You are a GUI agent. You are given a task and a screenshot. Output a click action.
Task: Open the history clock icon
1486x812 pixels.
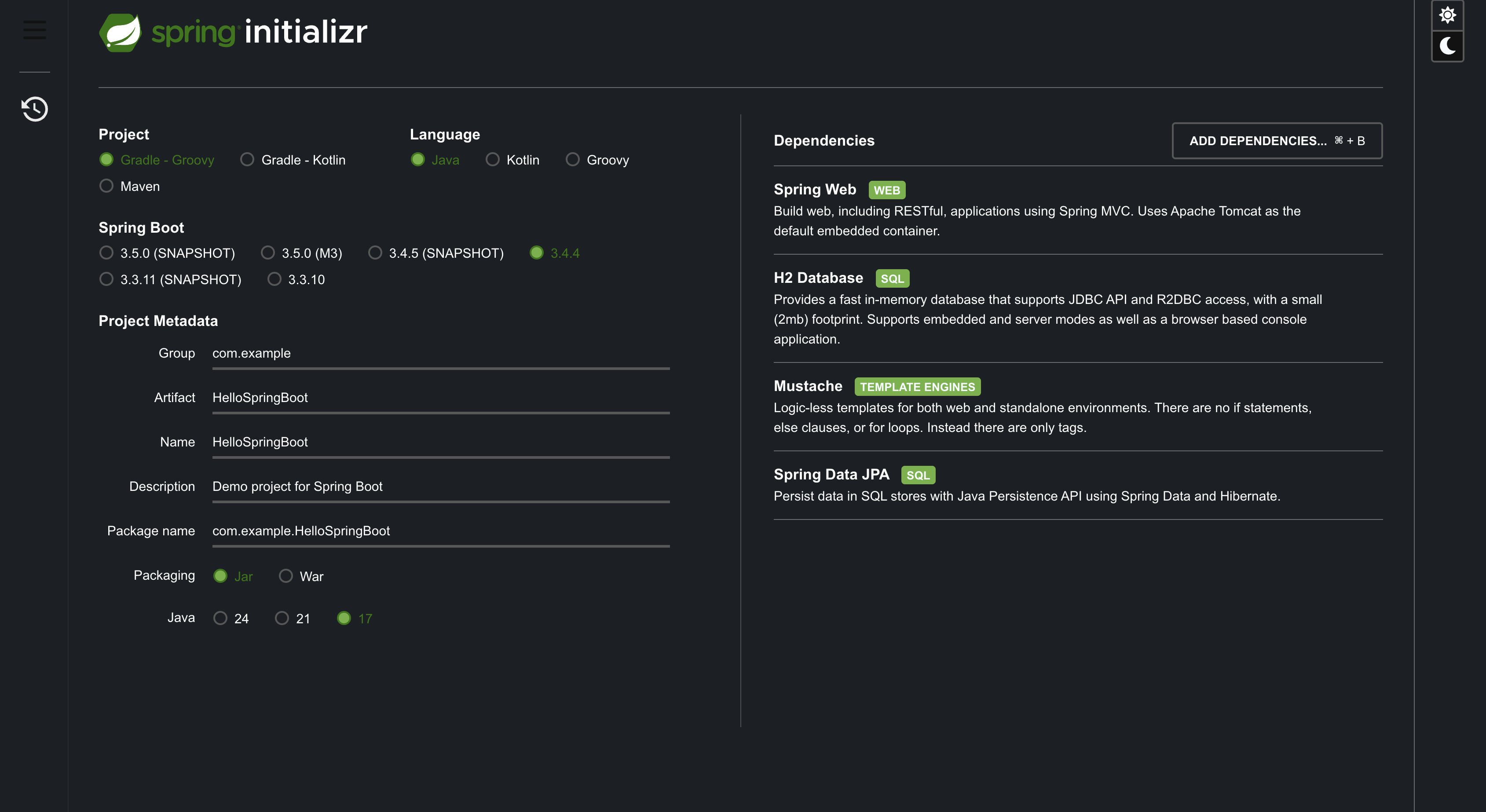(35, 109)
